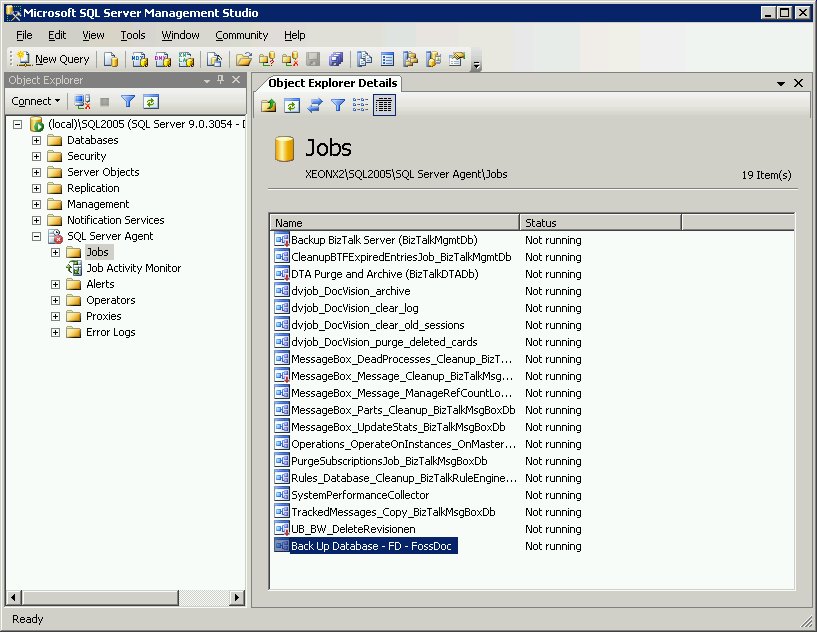Select Job Activity Monitor in tree
This screenshot has height=632, width=817.
pos(133,268)
